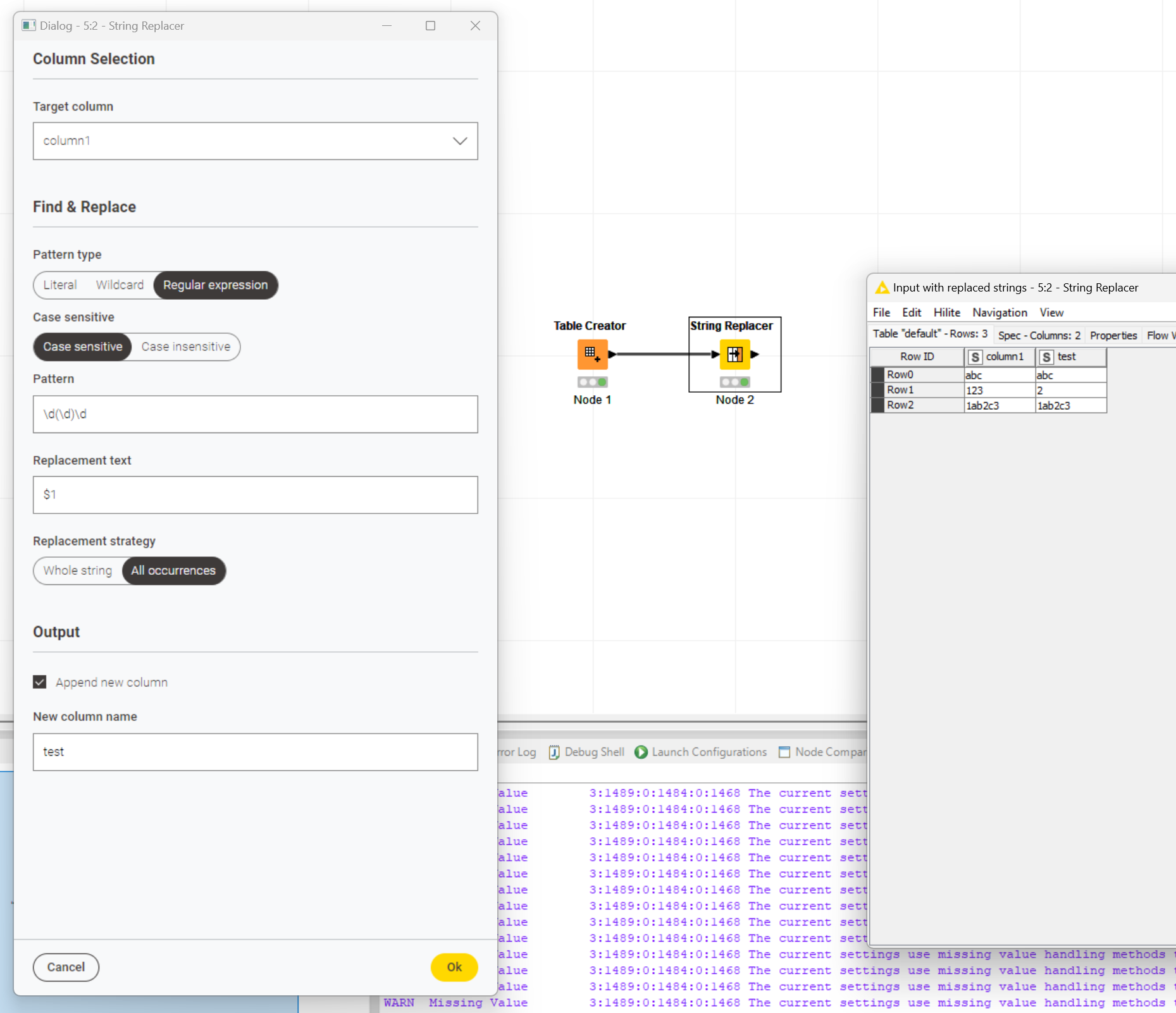Viewport: 1176px width, 1013px height.
Task: Select the String Replacer node icon
Action: [x=734, y=354]
